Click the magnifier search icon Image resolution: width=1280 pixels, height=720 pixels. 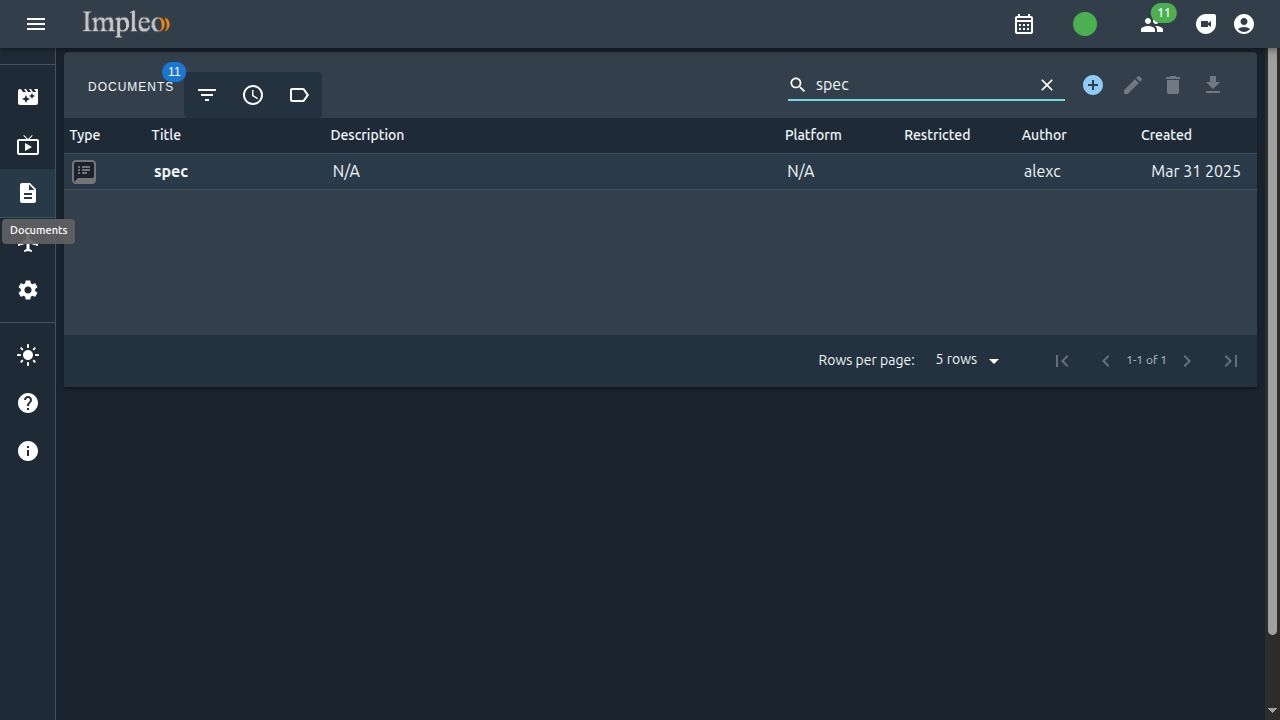pos(797,85)
